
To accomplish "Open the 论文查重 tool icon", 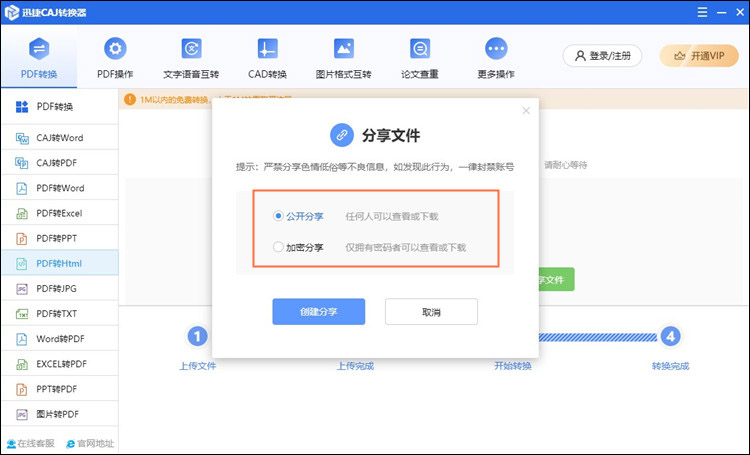I will coord(420,49).
